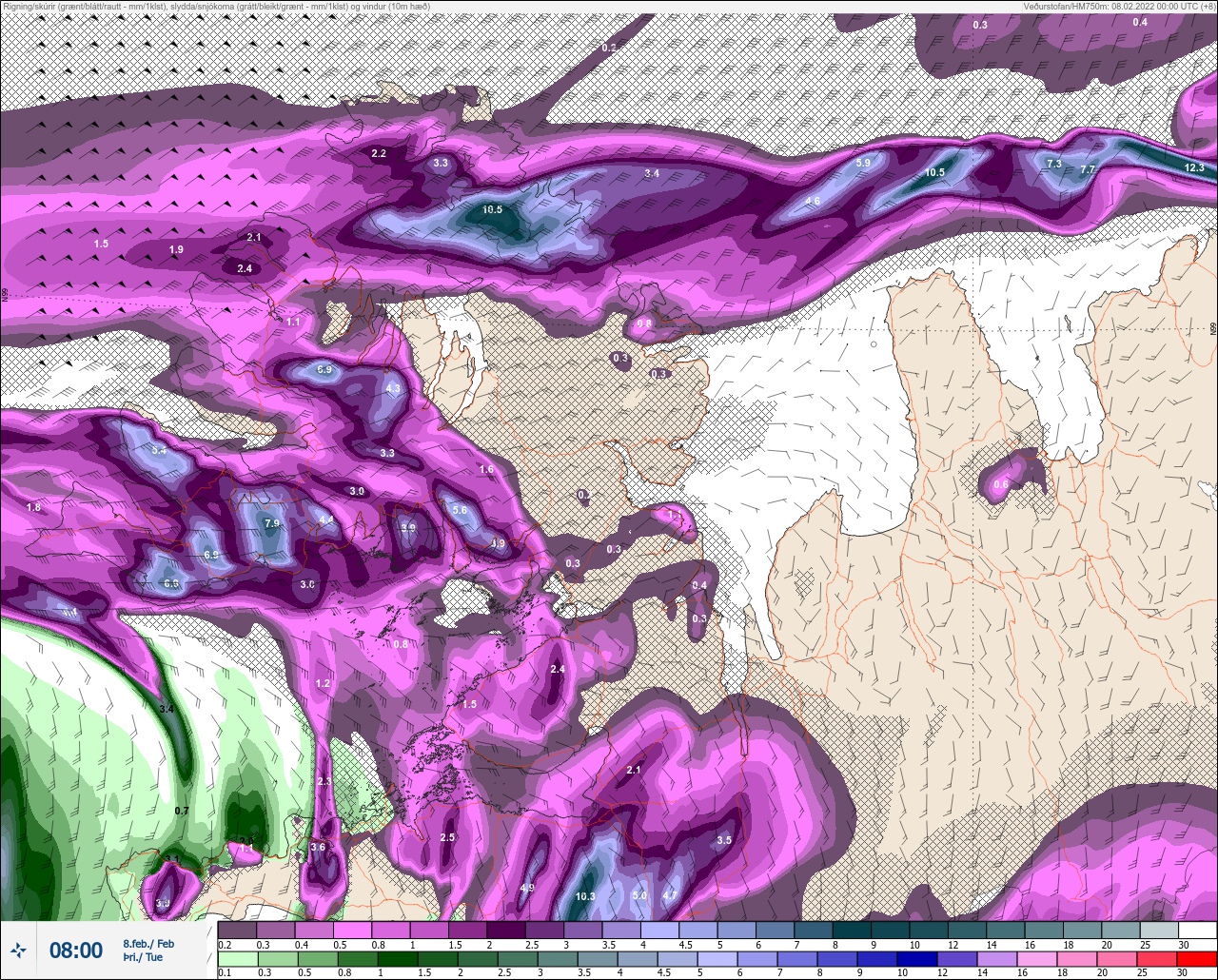The height and width of the screenshot is (980, 1218).
Task: Click the 5.9 precipitation value on map
Action: [x=863, y=163]
